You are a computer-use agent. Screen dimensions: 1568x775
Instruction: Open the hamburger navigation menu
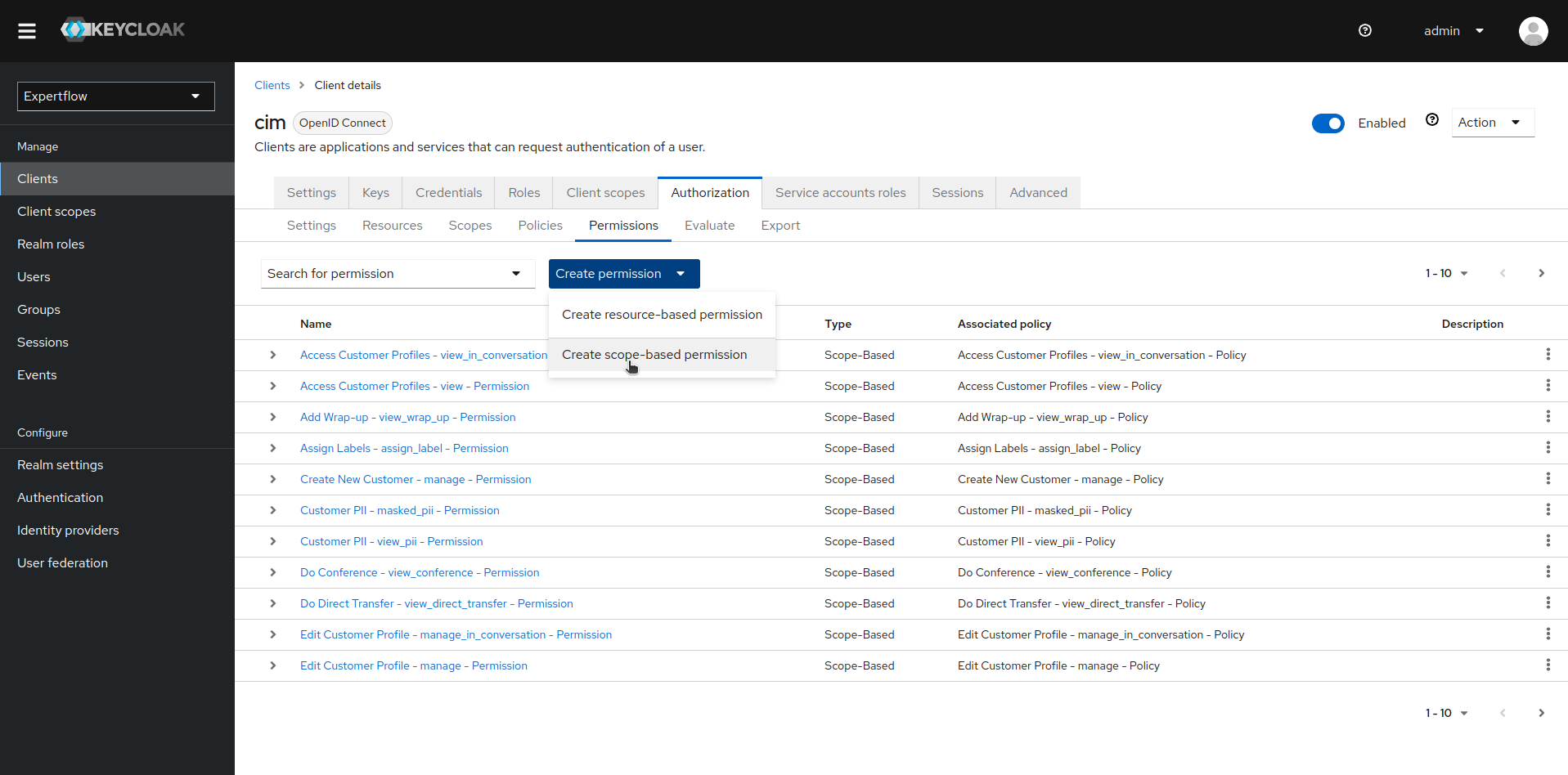pyautogui.click(x=27, y=31)
